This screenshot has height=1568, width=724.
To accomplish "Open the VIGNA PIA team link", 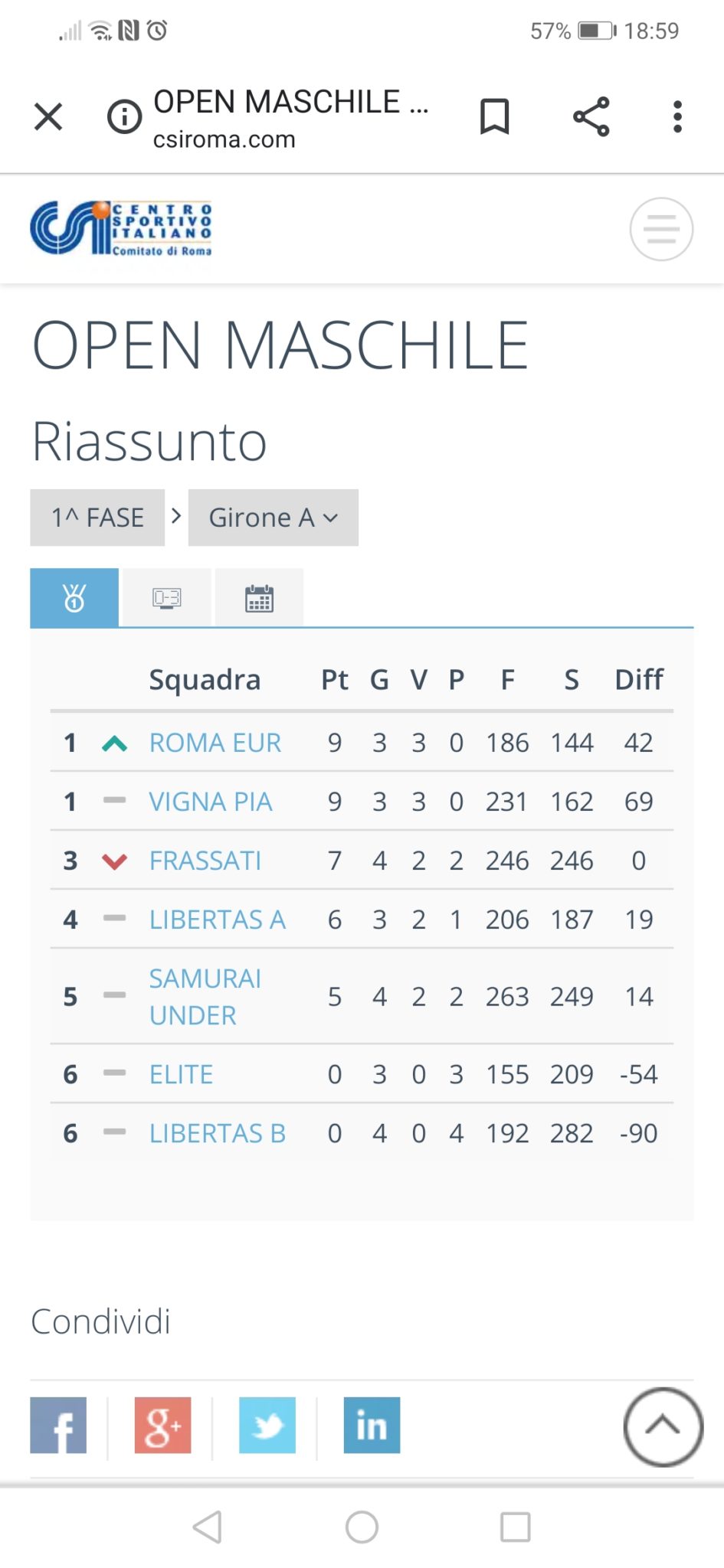I will coord(211,802).
